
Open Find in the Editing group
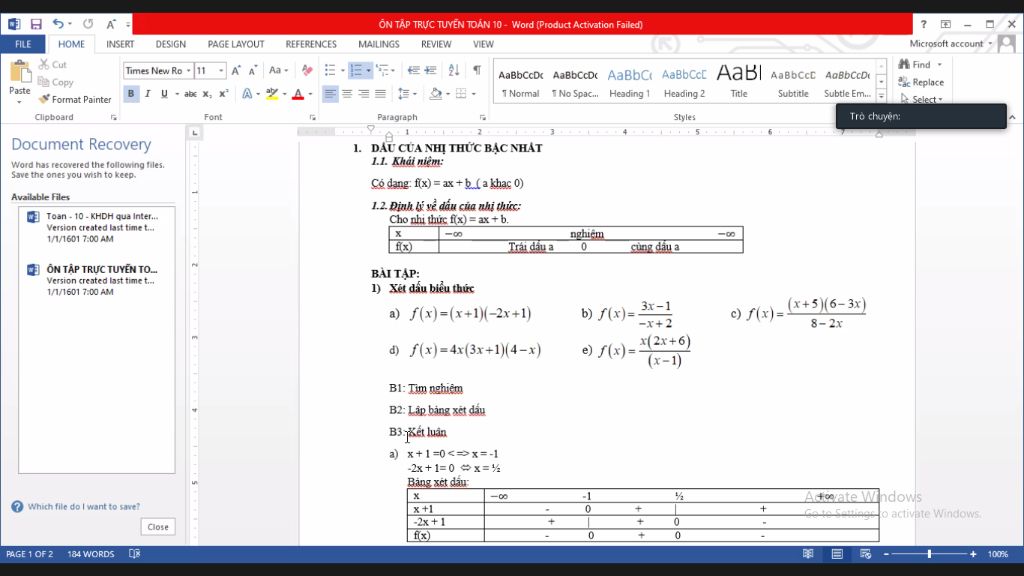coord(914,65)
